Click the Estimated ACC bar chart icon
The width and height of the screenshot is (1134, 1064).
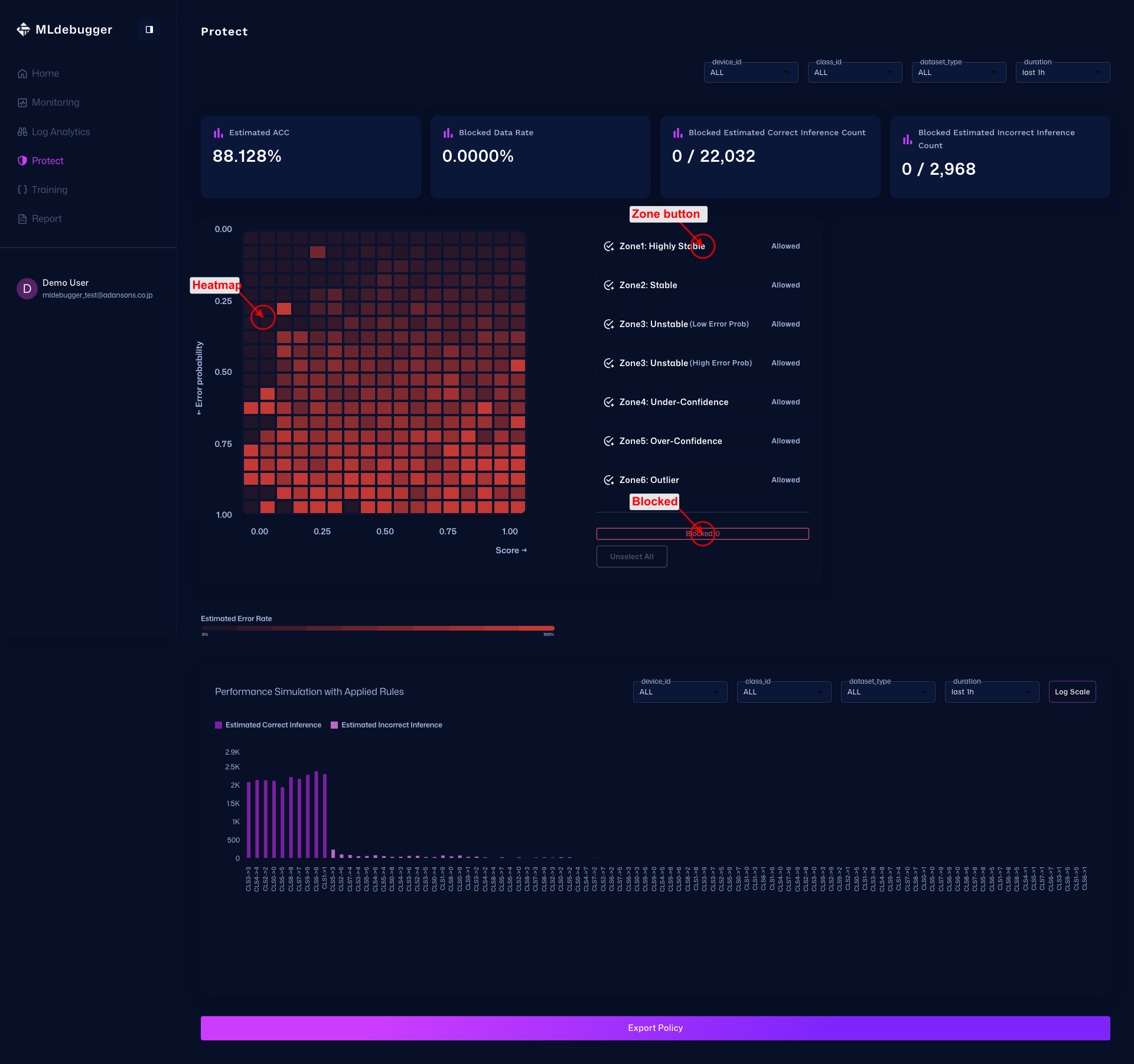pyautogui.click(x=219, y=133)
